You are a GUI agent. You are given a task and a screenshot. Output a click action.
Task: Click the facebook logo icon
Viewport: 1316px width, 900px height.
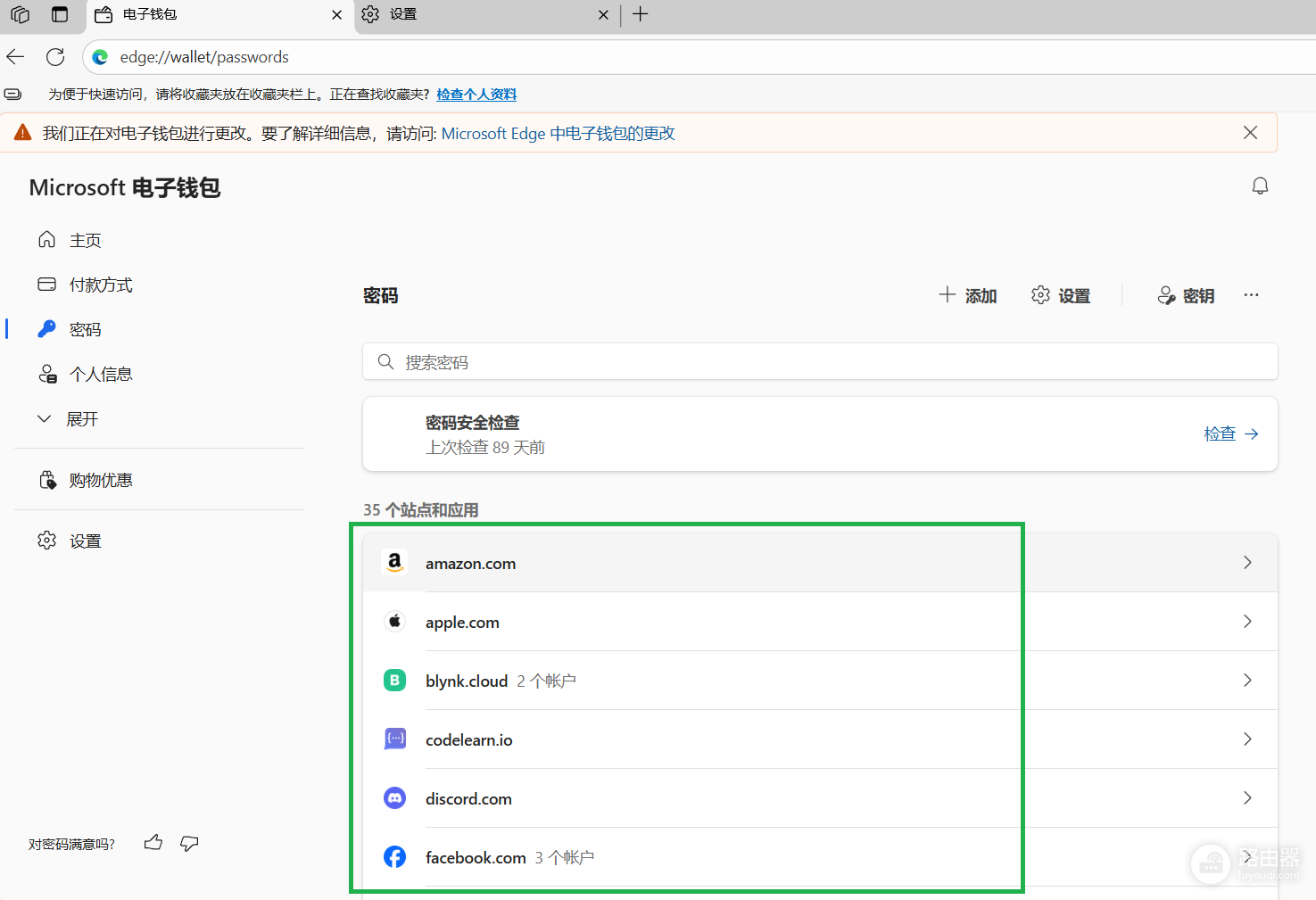[x=394, y=856]
